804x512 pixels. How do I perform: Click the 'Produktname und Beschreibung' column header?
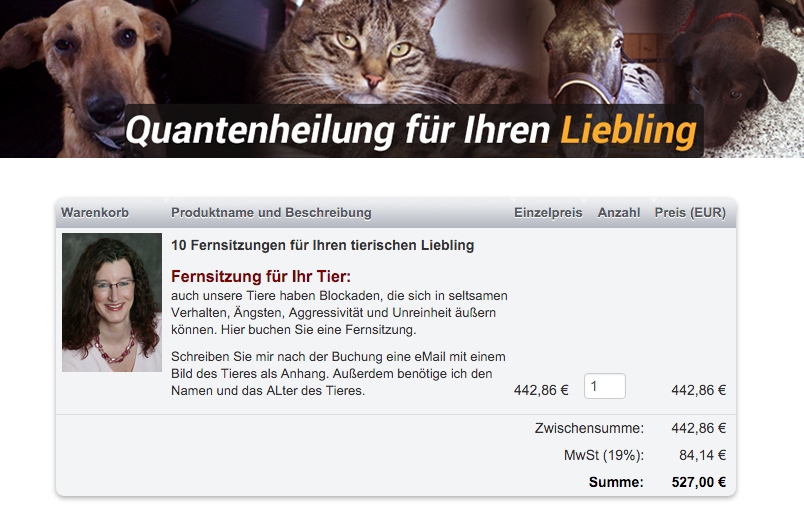tap(271, 213)
